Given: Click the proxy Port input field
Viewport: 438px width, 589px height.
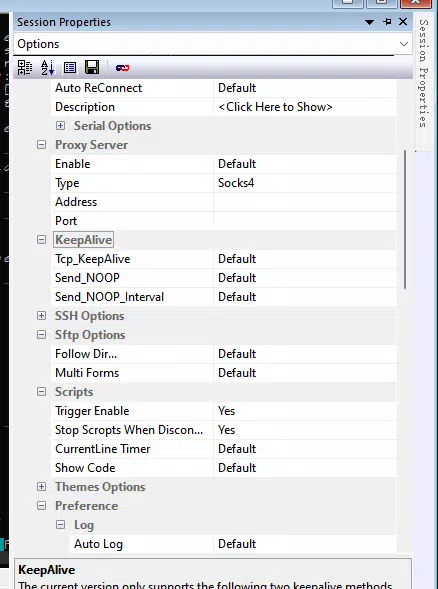Looking at the screenshot, I should 305,221.
